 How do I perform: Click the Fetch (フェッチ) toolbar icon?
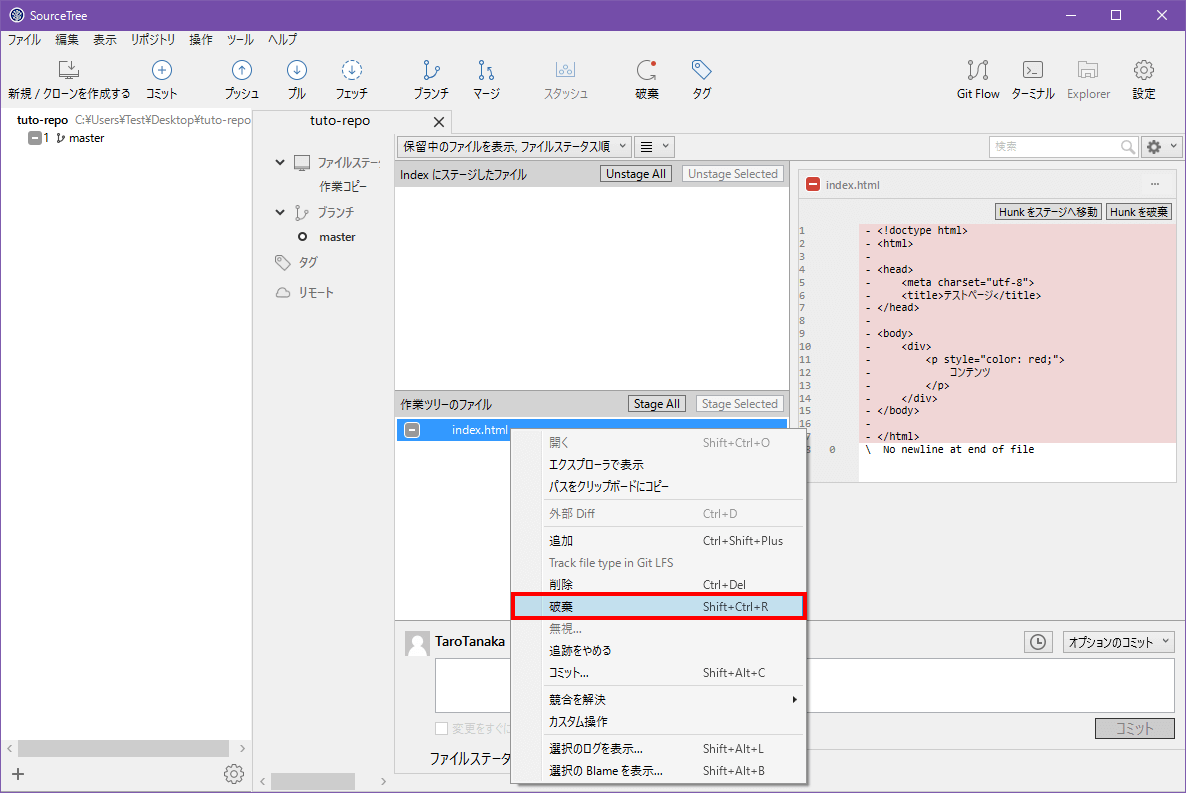point(351,71)
